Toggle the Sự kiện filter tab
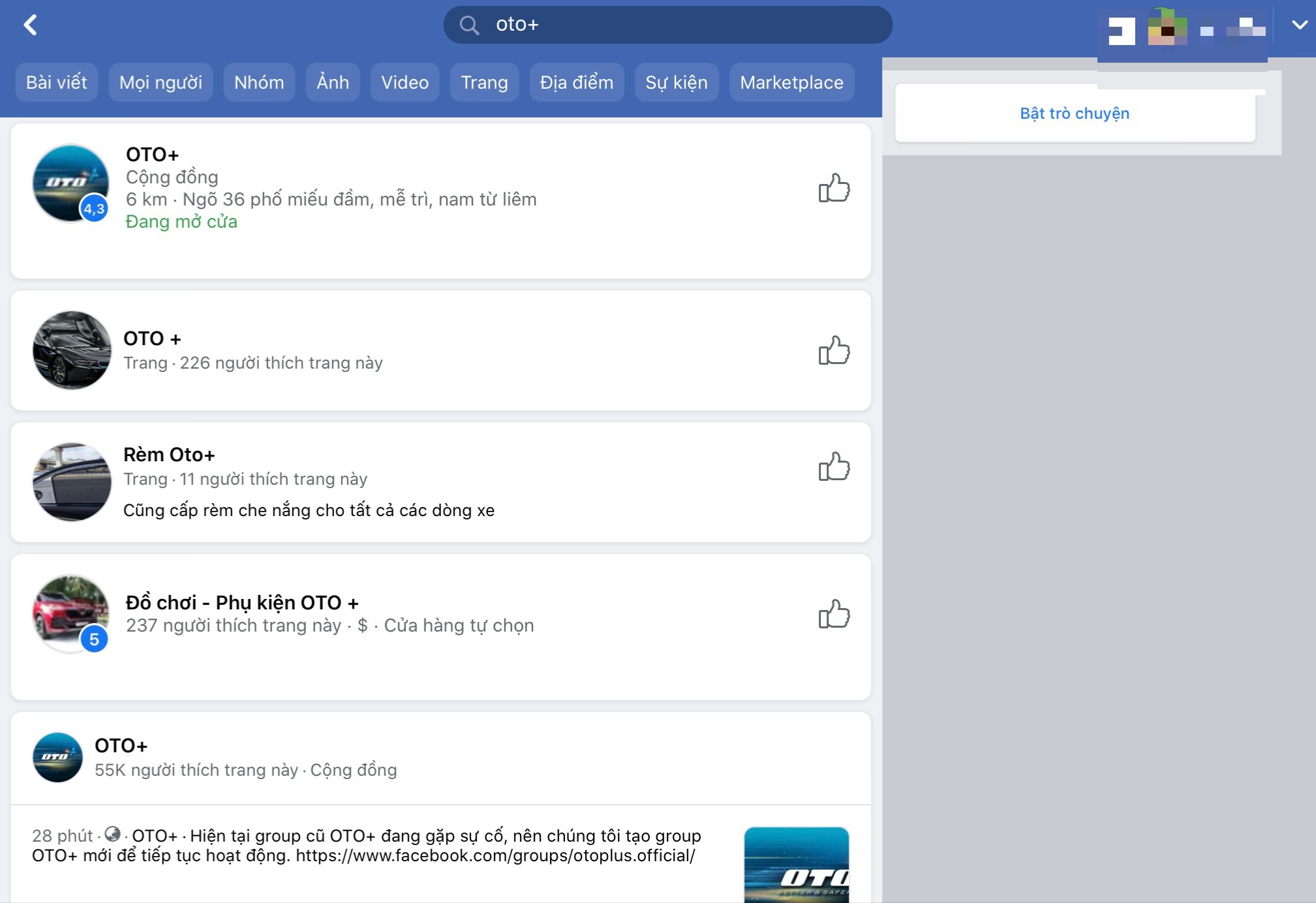This screenshot has height=903, width=1316. (x=677, y=82)
